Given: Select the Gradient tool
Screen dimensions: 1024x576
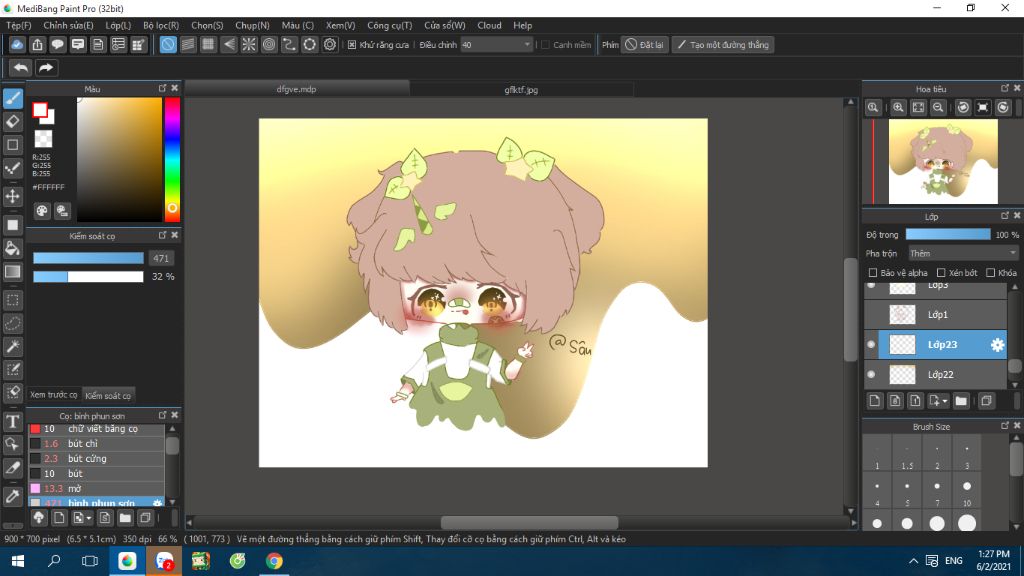Looking at the screenshot, I should click(12, 272).
